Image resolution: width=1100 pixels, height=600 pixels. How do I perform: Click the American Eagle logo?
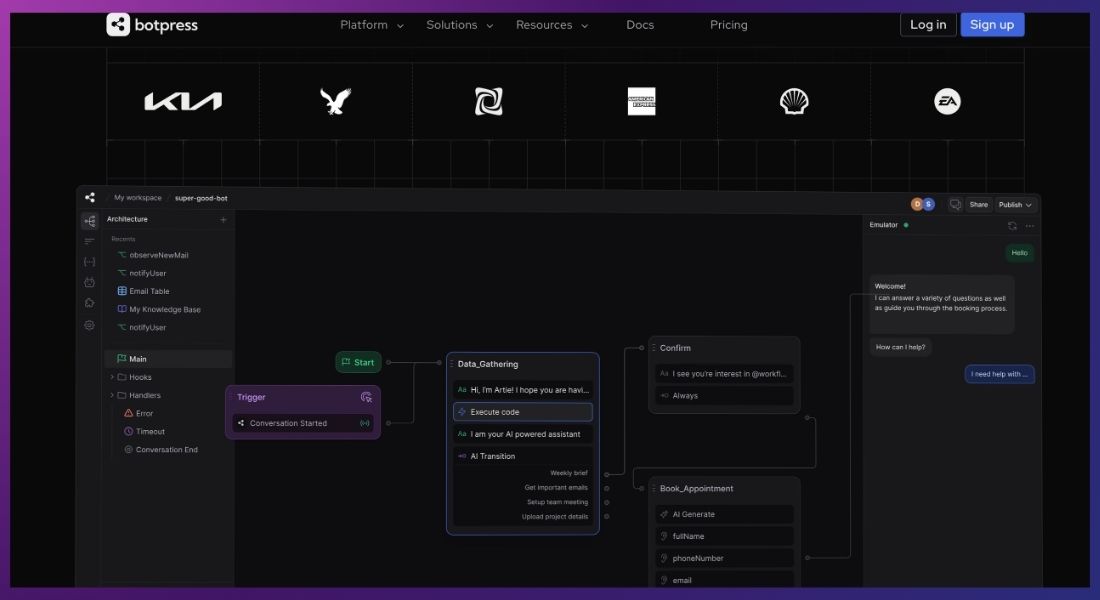click(x=335, y=101)
